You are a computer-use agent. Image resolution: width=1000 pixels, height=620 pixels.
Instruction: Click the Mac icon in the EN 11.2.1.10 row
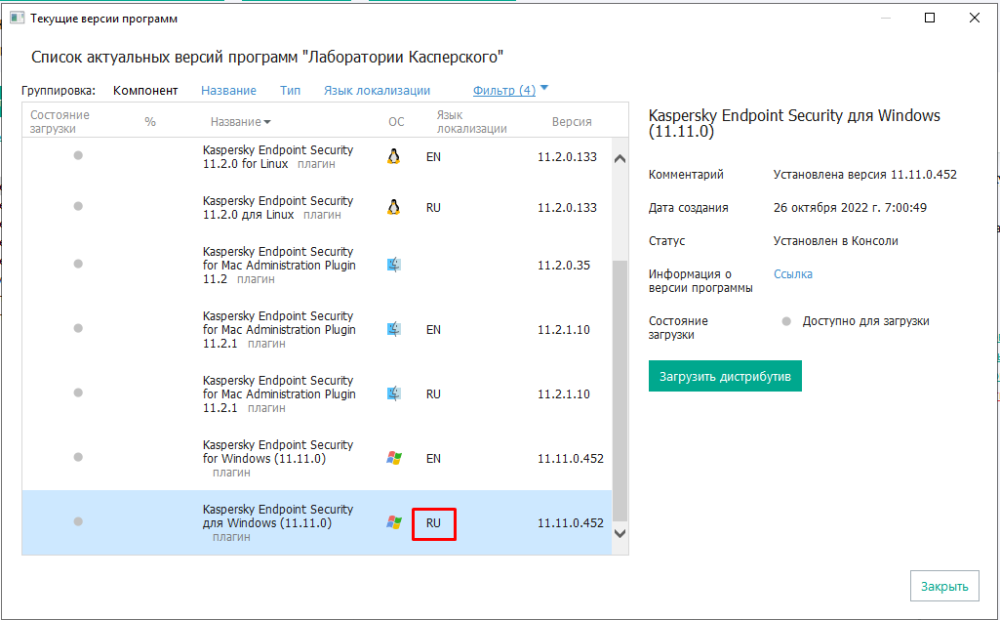tap(394, 328)
